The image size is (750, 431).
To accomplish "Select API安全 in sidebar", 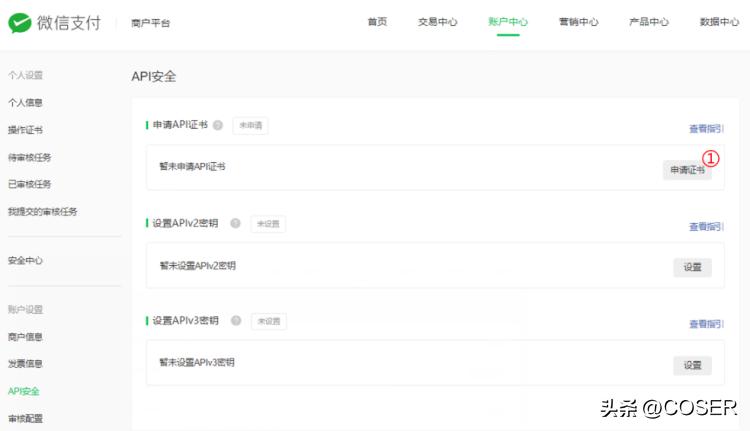I will click(23, 391).
